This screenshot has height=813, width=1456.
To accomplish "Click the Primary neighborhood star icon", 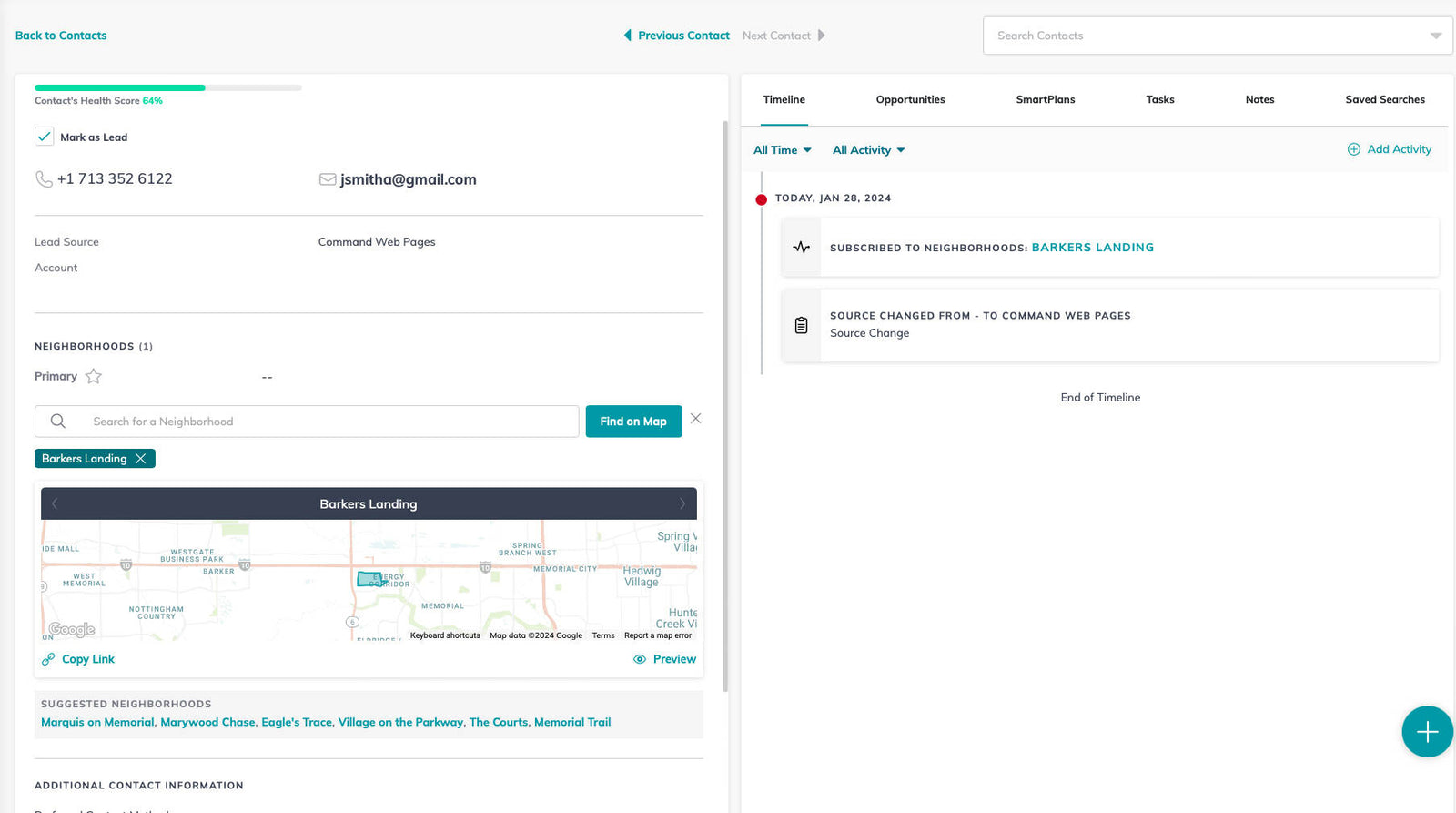I will (94, 376).
